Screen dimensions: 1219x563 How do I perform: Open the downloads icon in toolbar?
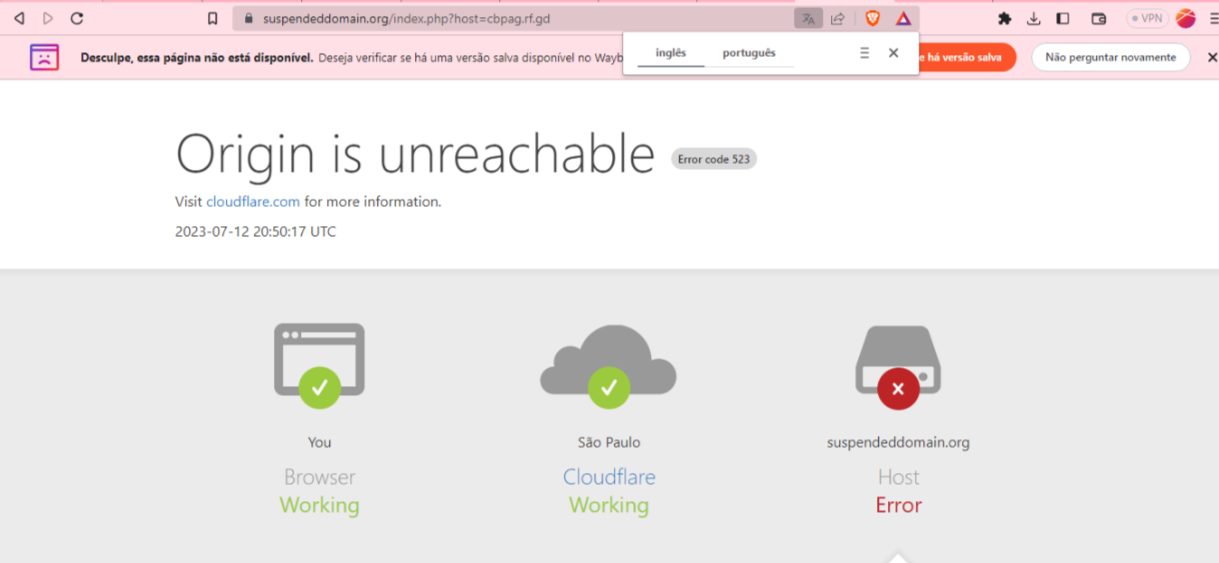tap(1034, 18)
